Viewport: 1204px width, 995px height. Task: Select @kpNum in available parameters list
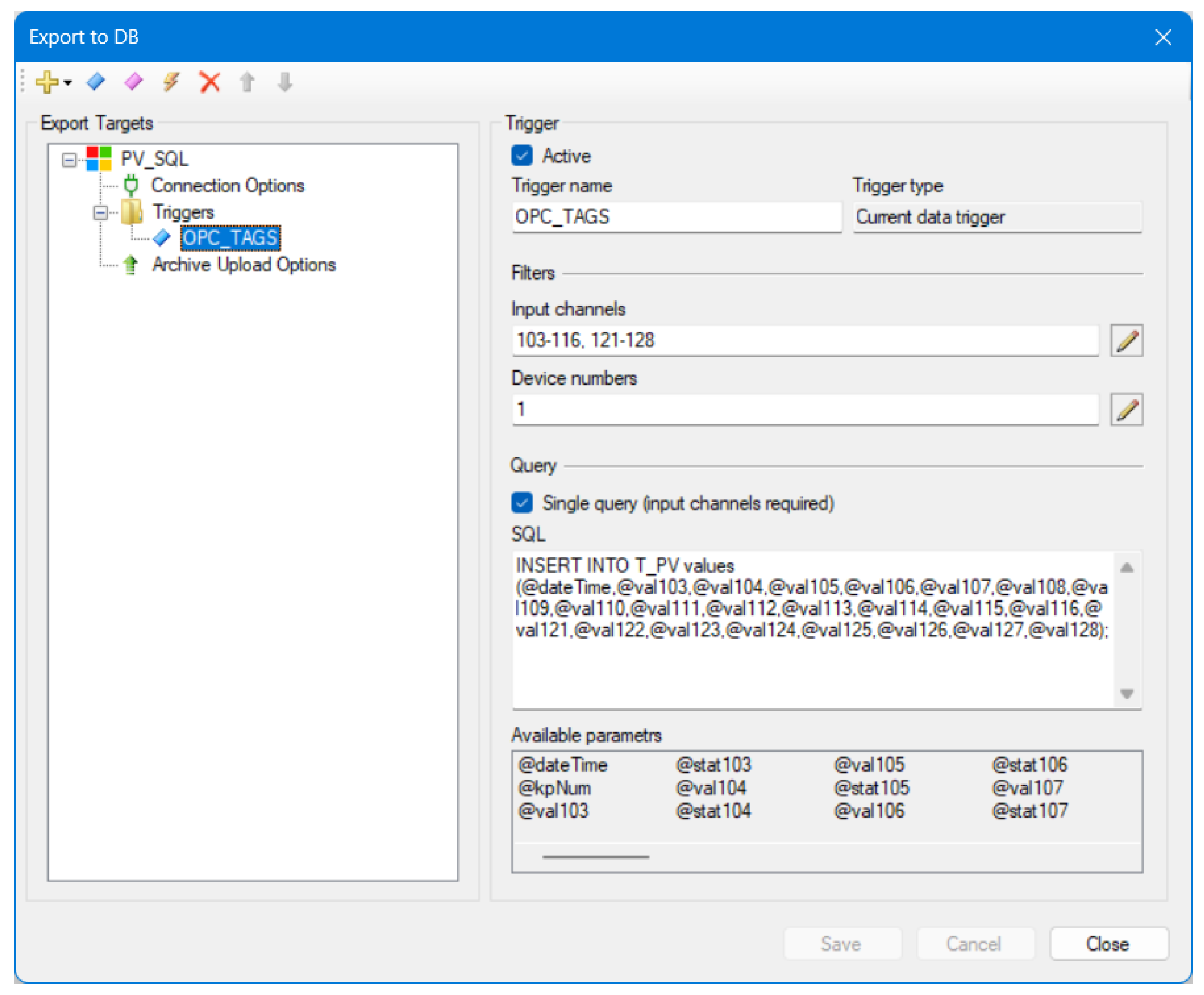[x=554, y=788]
